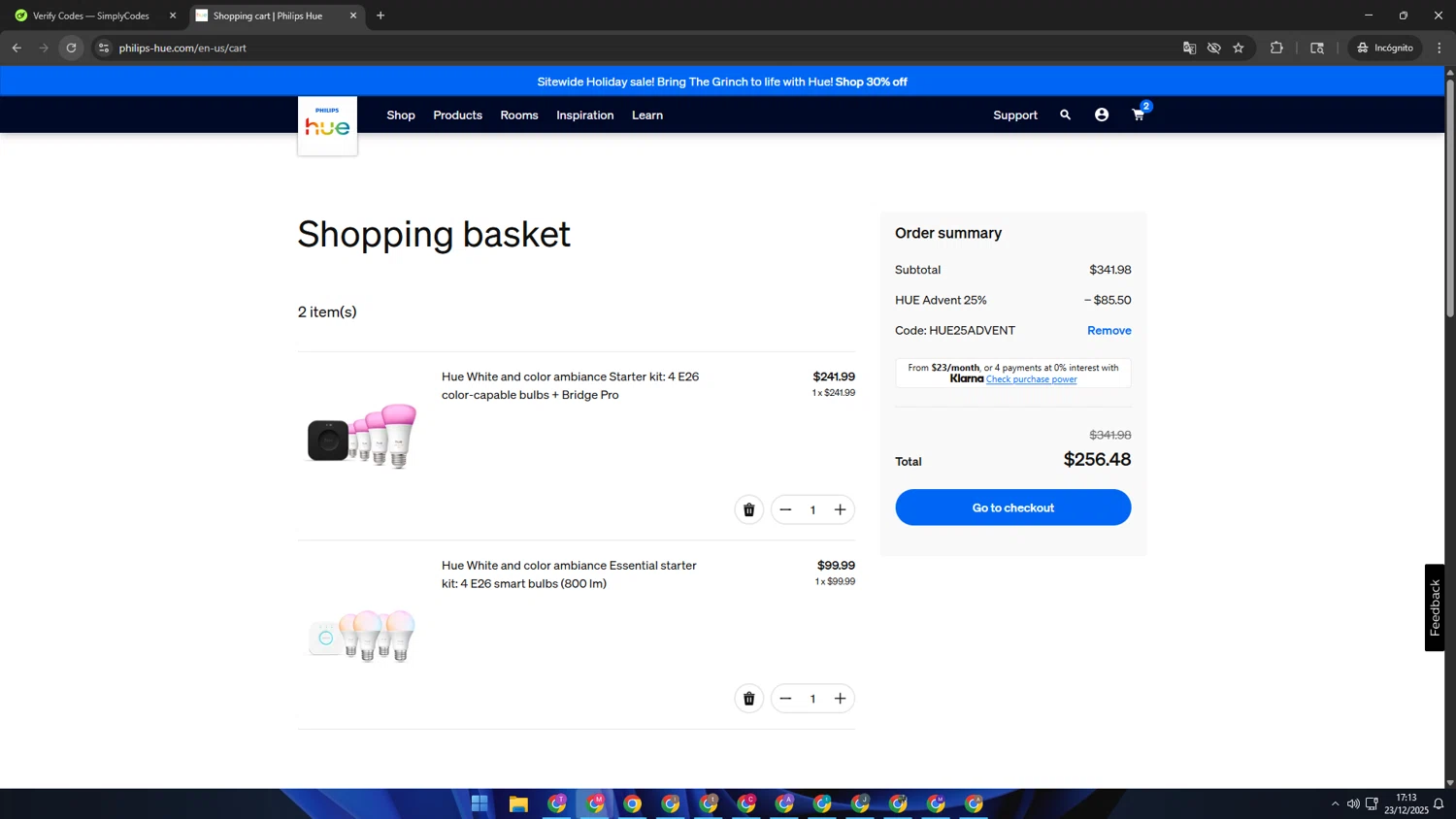Click Shop 30% off banner link
Image resolution: width=1456 pixels, height=819 pixels.
pos(871,82)
